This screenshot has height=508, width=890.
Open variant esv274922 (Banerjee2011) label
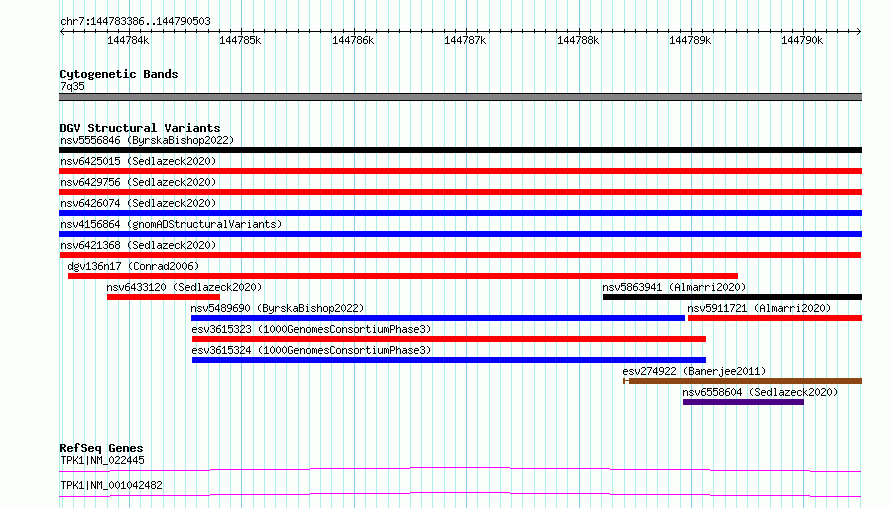pos(694,371)
